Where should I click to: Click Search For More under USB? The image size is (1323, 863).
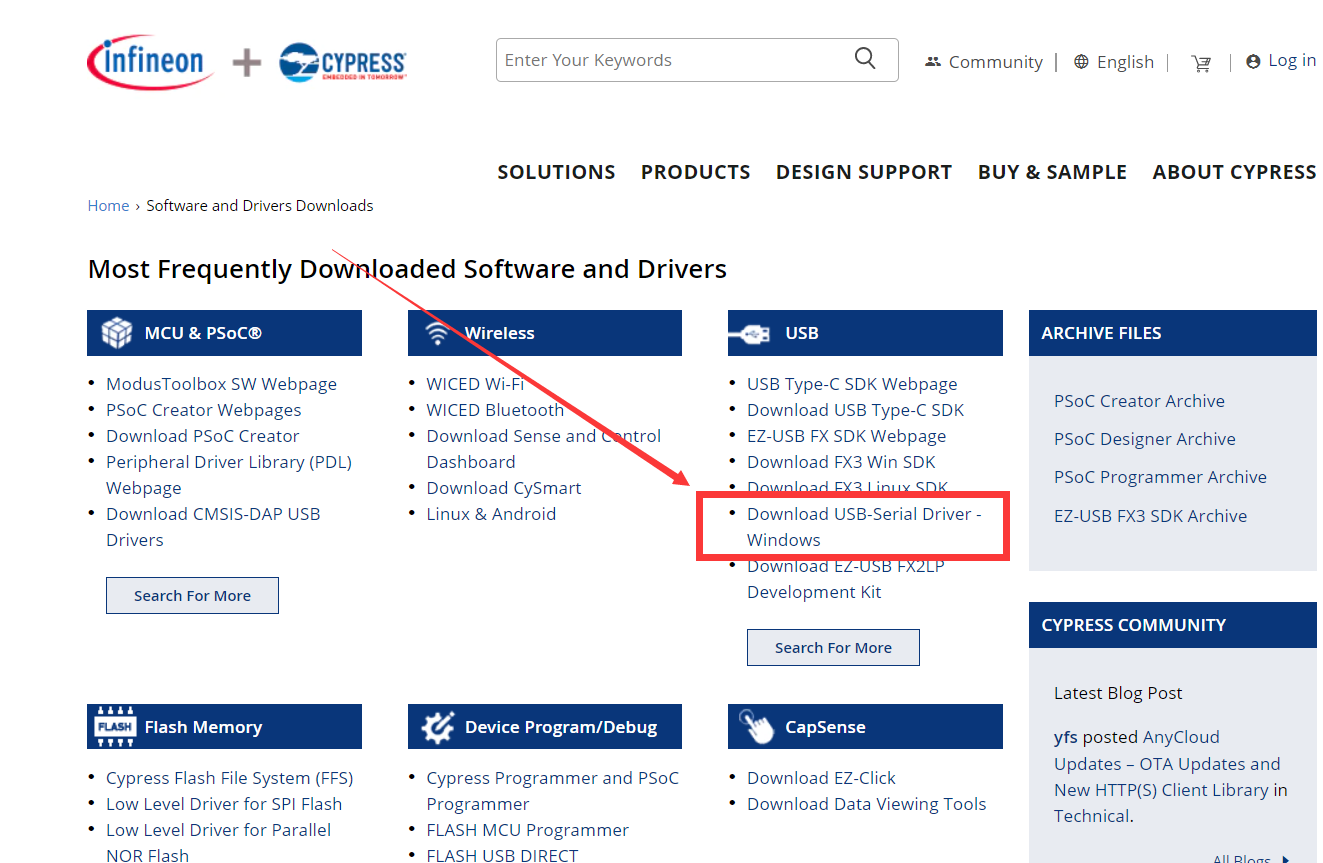click(833, 647)
